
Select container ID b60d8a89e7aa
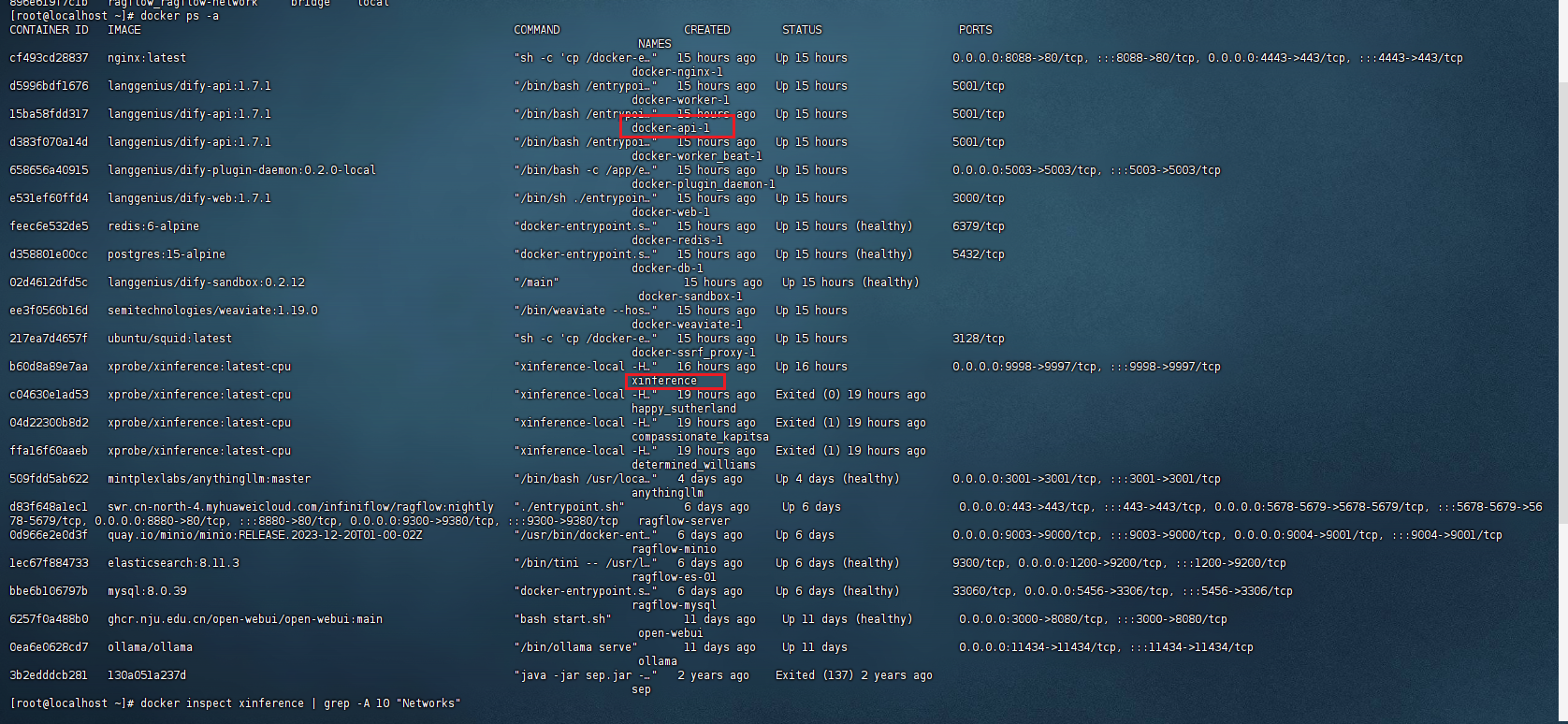(49, 367)
